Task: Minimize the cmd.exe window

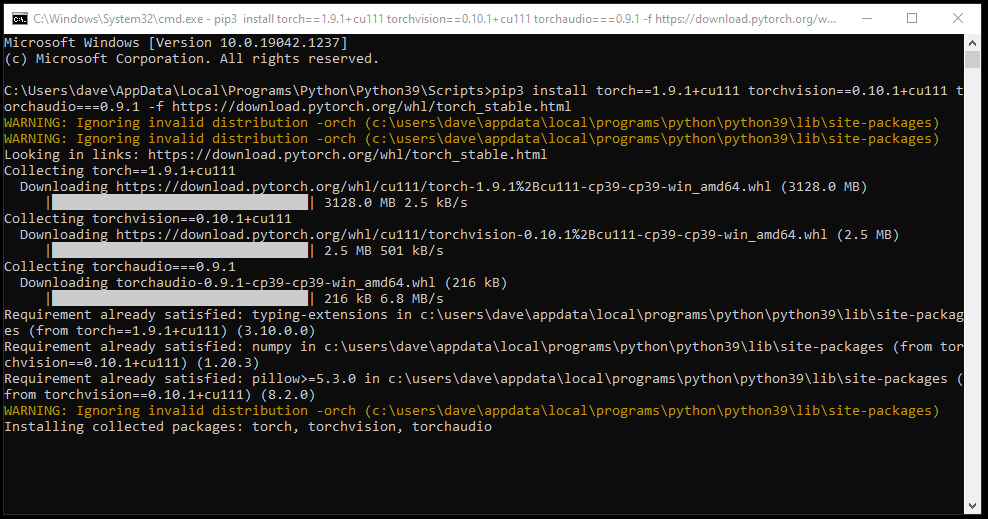Action: (x=867, y=18)
